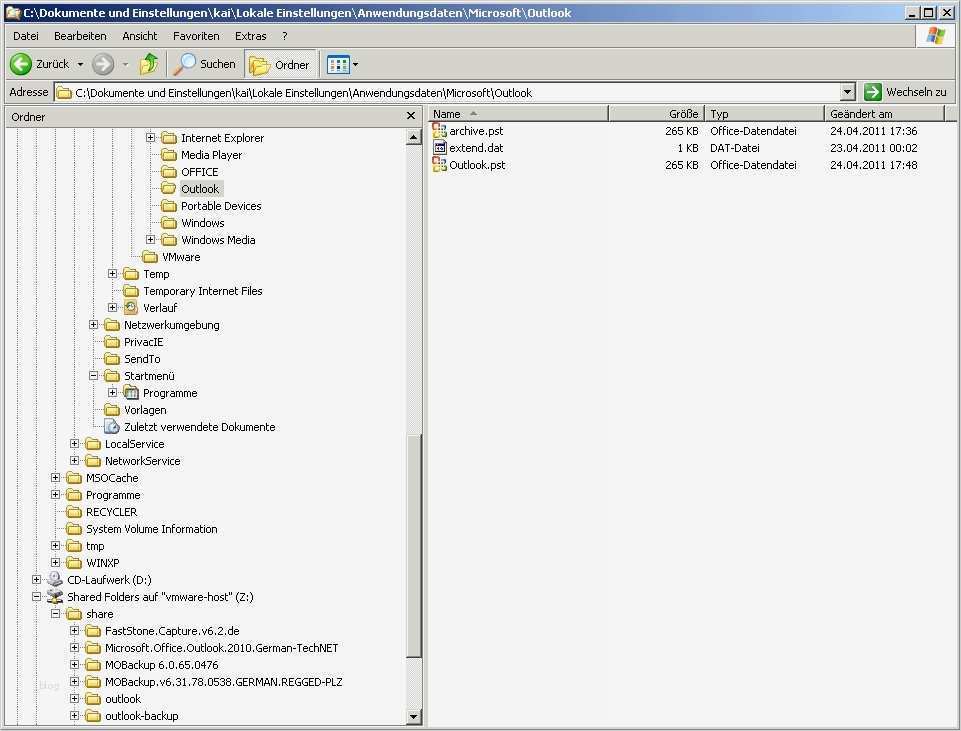Collapse the Startmenü node

[x=93, y=375]
